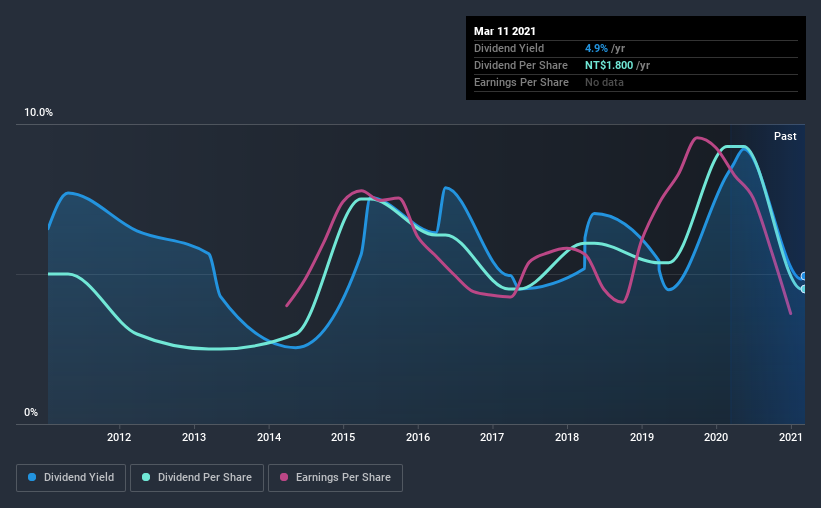The image size is (821, 508).
Task: Click the pink Earnings Per Share legend dot
Action: [x=284, y=477]
